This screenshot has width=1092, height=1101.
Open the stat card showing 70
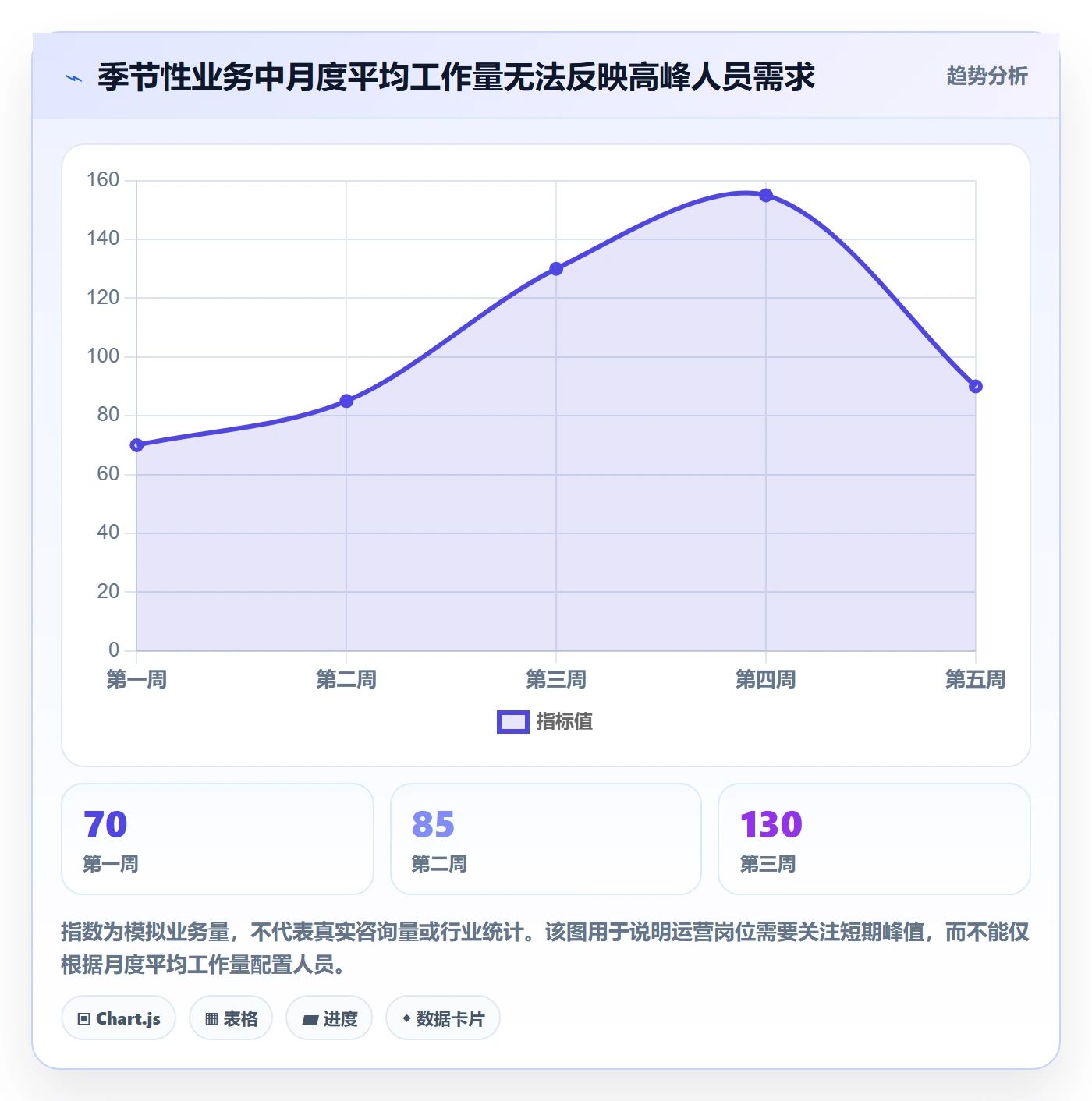tap(218, 839)
